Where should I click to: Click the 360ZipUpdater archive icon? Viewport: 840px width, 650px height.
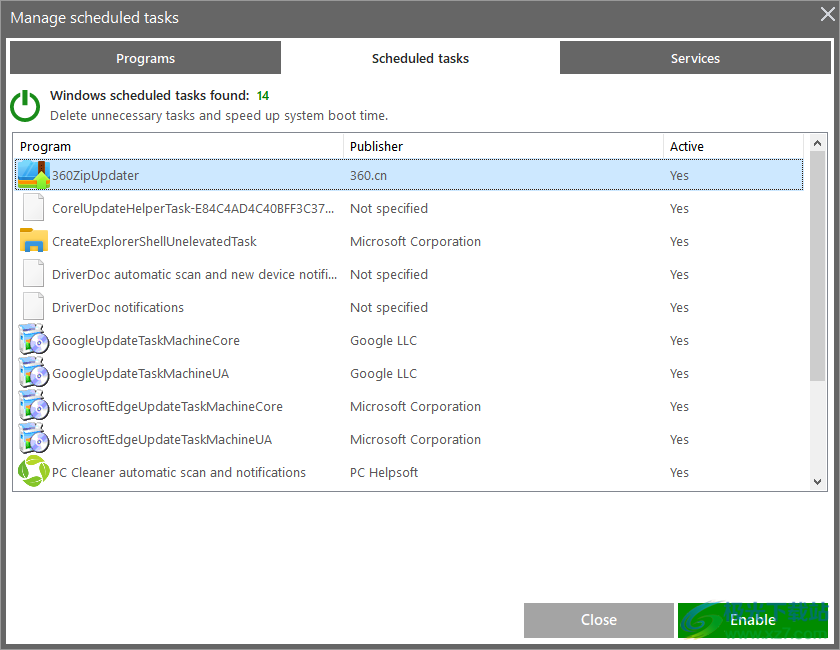[34, 175]
